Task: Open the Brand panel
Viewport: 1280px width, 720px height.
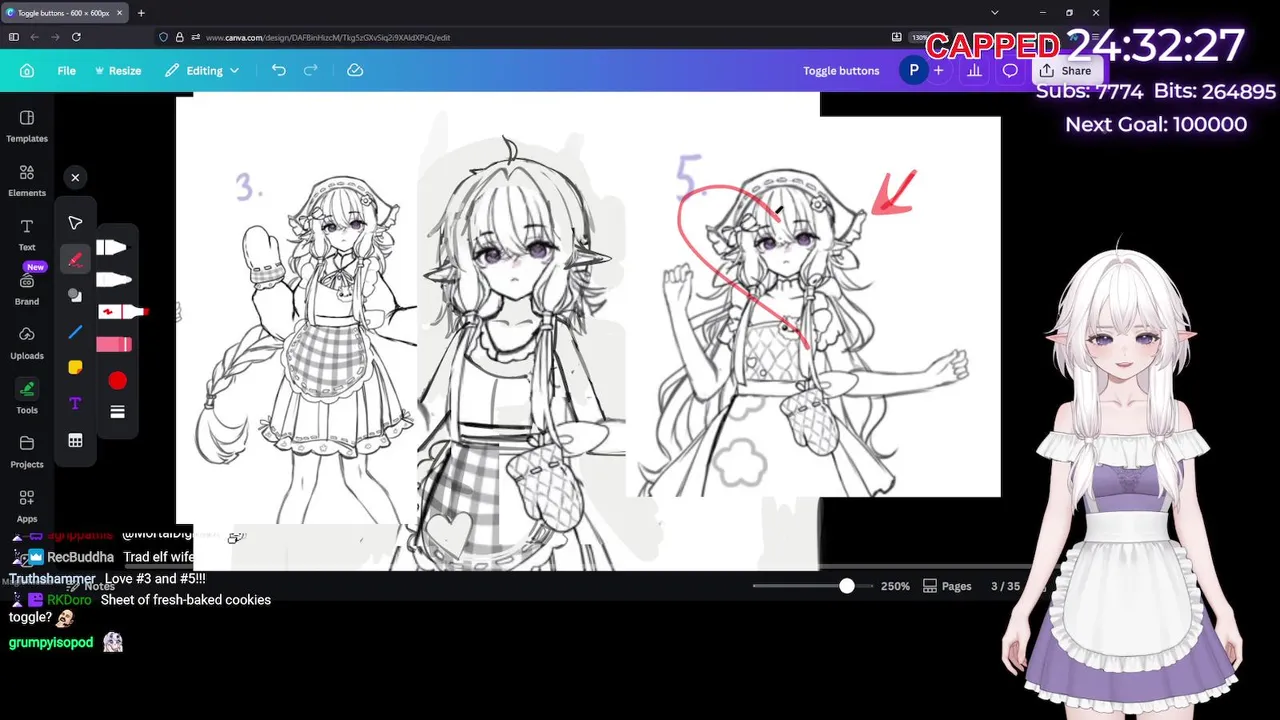Action: coord(27,289)
